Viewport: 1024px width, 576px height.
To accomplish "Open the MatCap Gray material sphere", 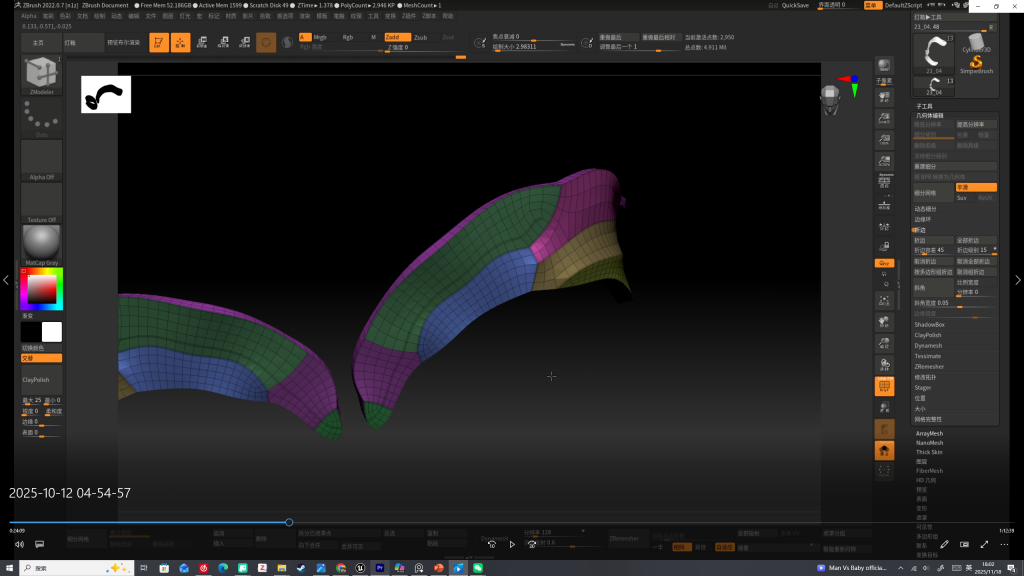I will click(41, 243).
